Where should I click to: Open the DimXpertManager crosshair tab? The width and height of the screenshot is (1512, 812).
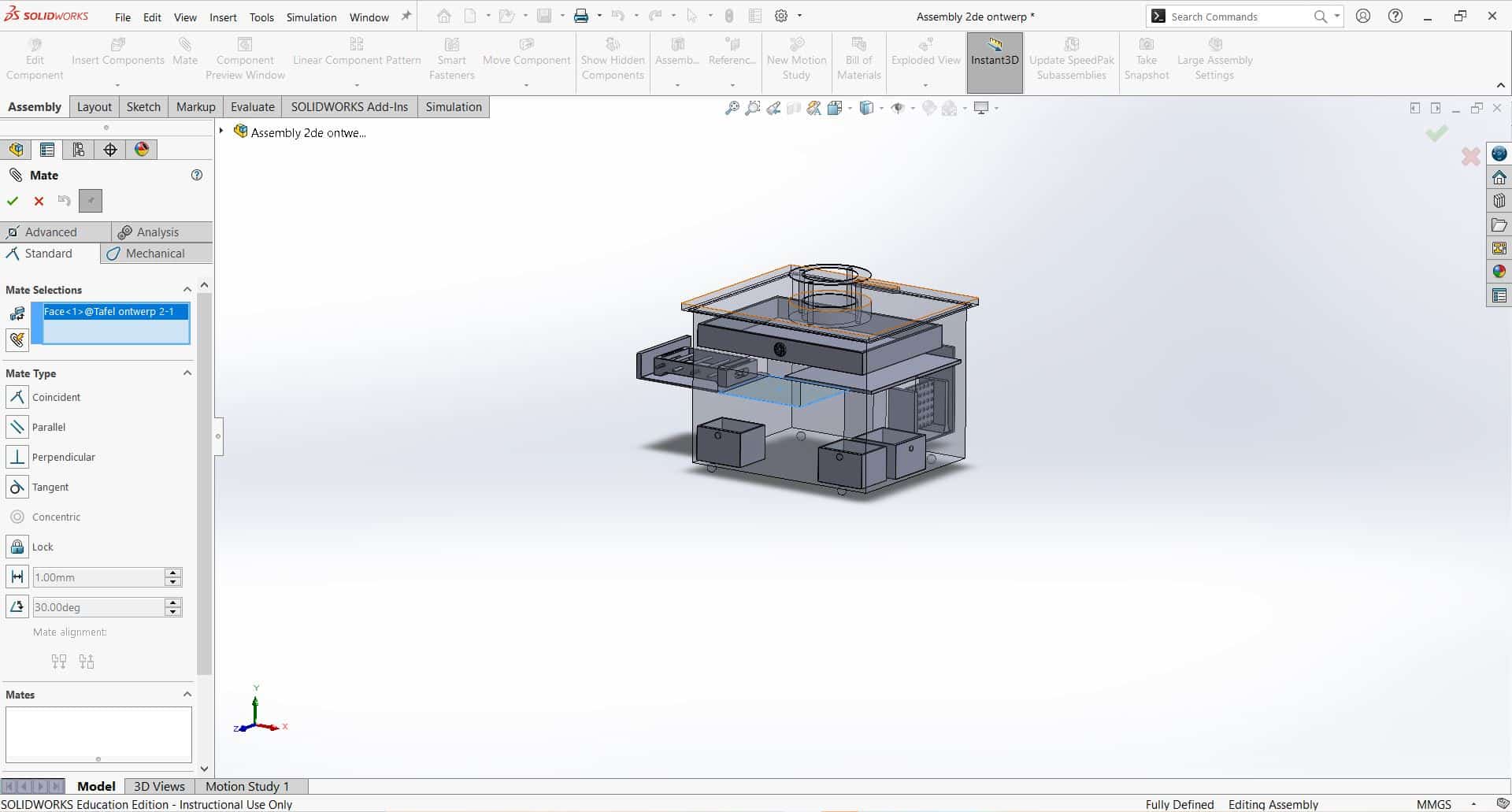click(110, 150)
